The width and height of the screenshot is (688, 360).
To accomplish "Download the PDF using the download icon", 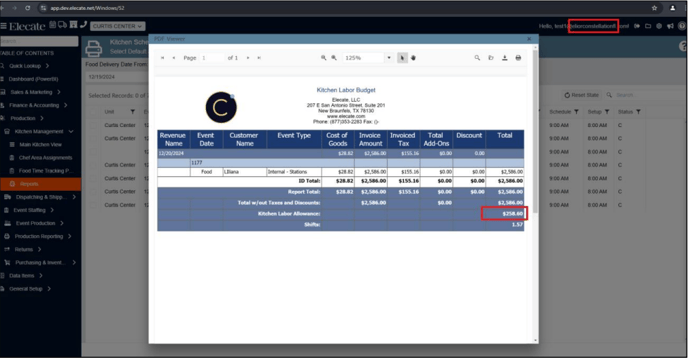I will coord(505,58).
